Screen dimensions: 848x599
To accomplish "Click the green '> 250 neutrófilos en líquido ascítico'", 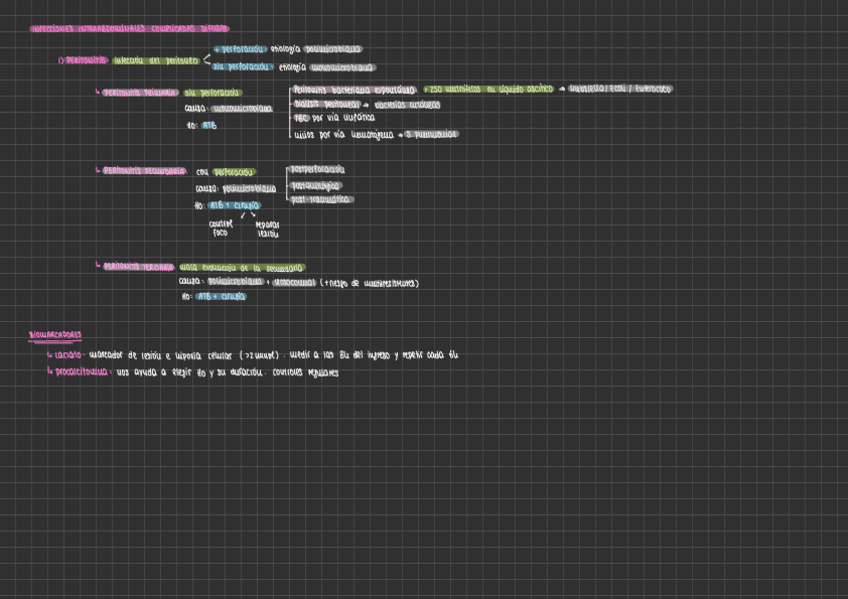I will pyautogui.click(x=489, y=89).
